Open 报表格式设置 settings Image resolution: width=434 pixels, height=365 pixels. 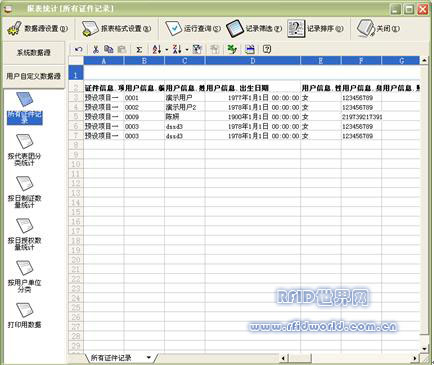click(116, 29)
